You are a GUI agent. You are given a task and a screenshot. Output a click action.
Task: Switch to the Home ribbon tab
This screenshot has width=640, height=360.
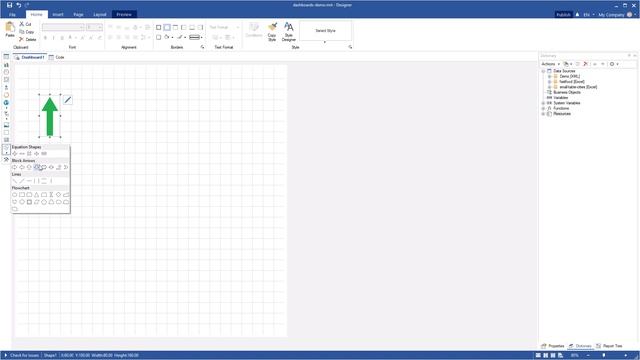click(36, 14)
